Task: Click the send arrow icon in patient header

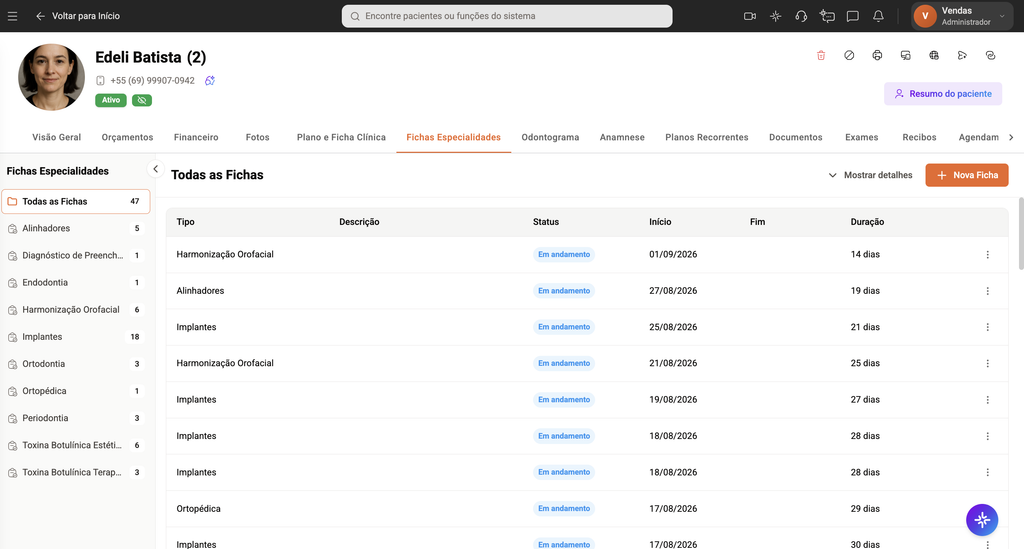Action: (x=962, y=55)
